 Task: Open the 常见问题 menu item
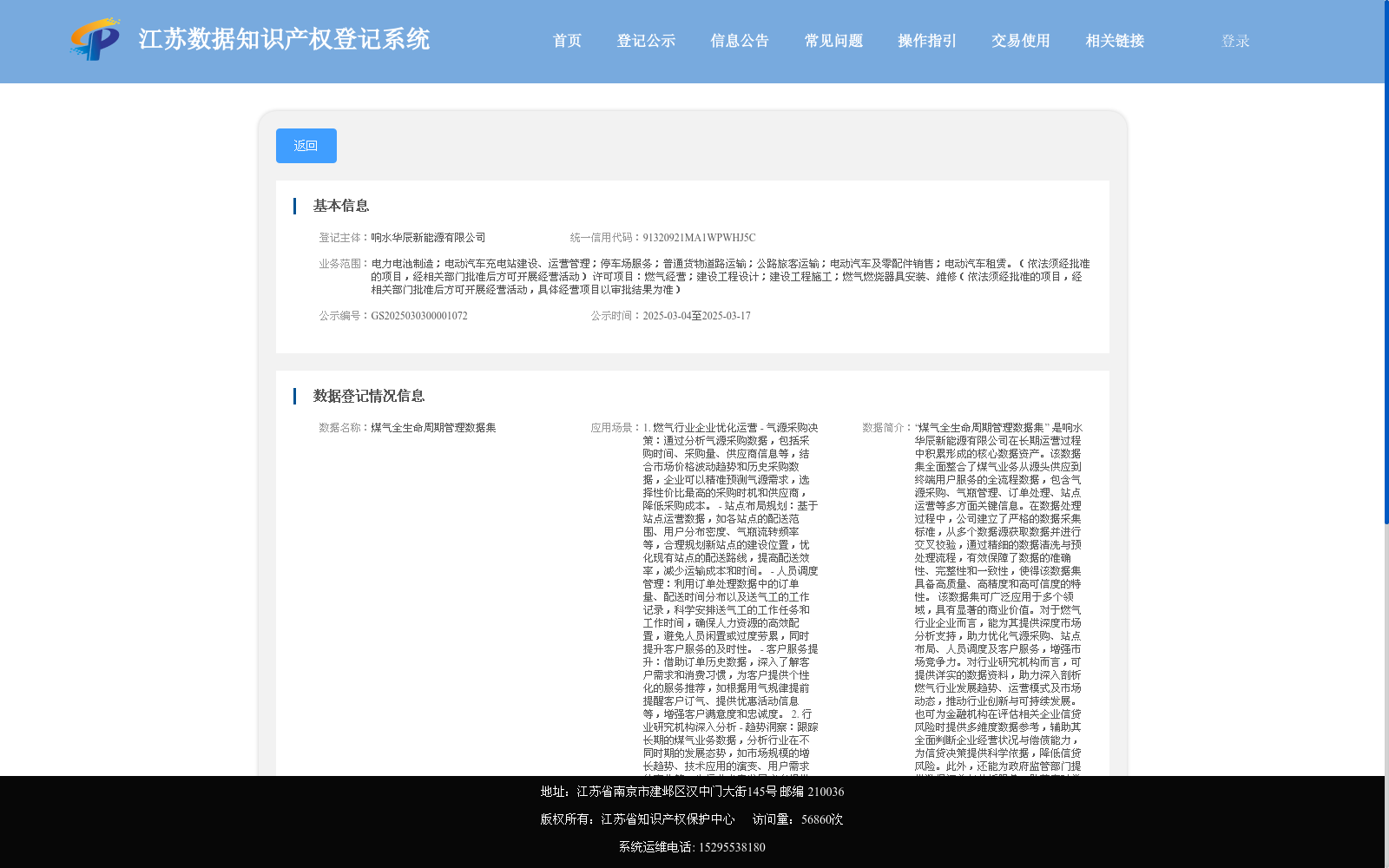(833, 41)
